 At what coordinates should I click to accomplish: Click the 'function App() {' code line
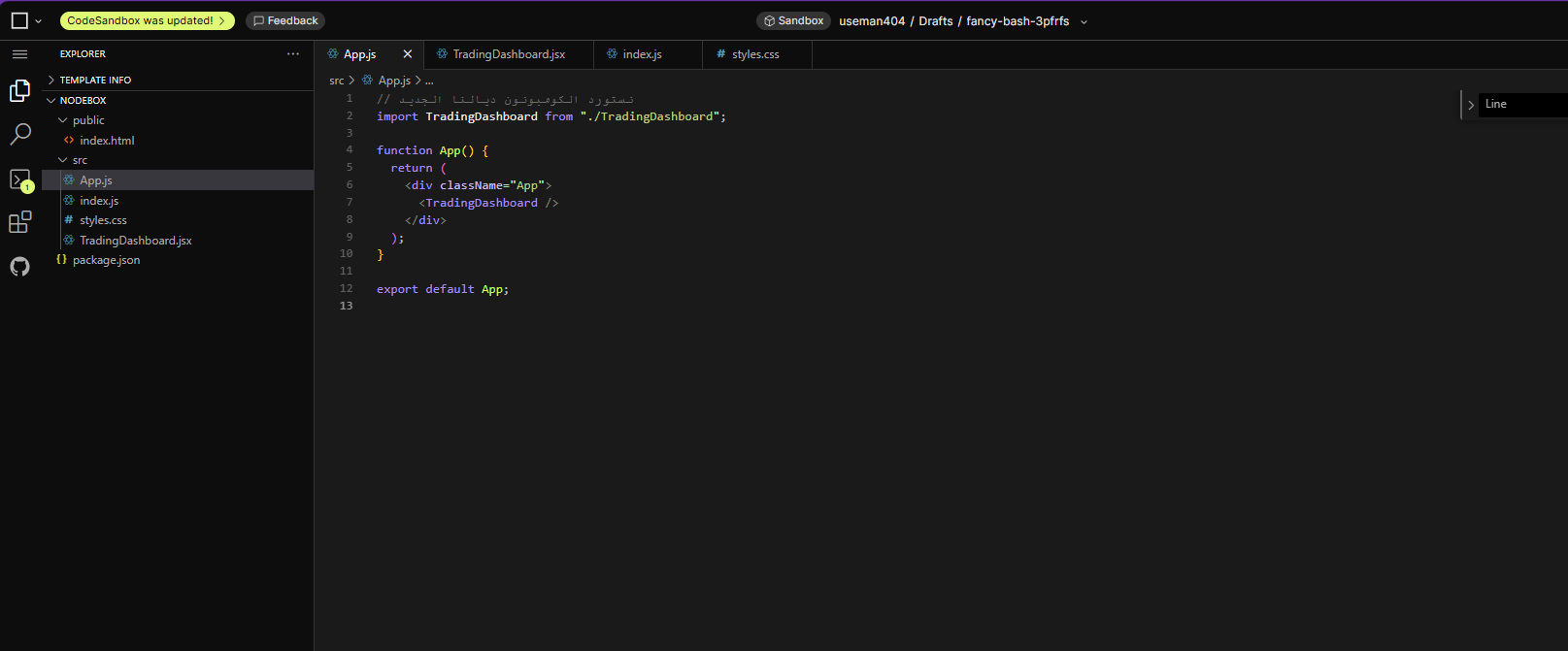pos(433,150)
